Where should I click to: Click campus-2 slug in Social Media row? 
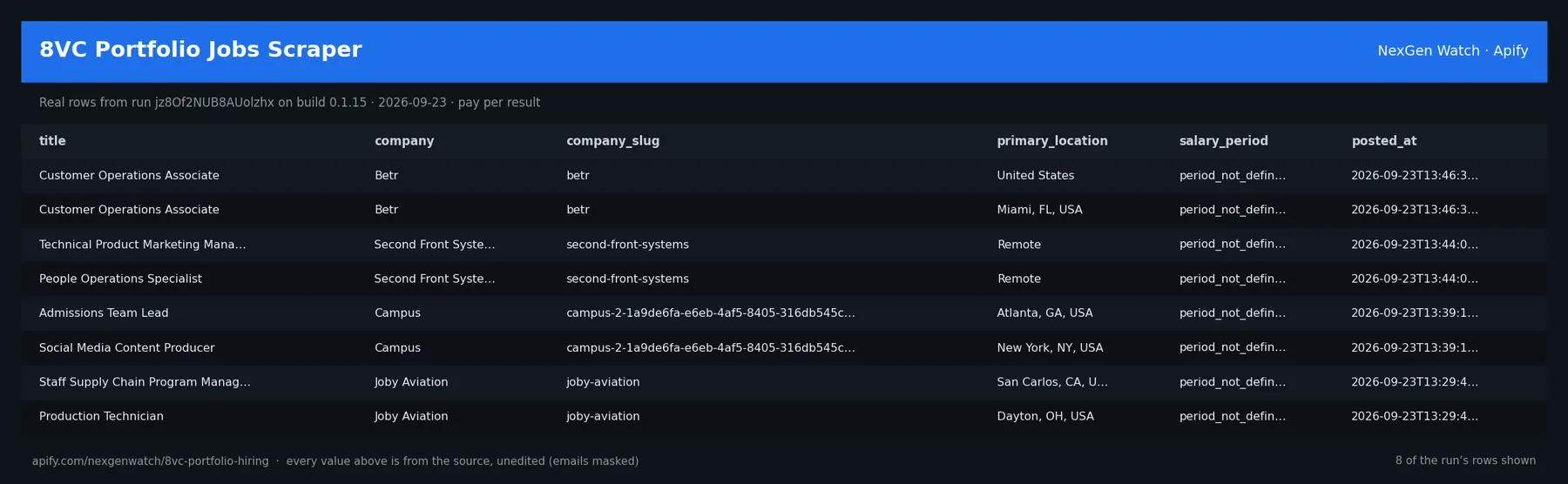point(711,347)
